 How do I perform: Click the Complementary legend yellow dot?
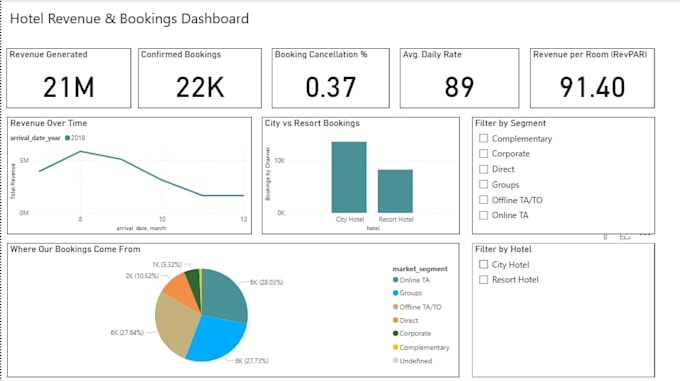(396, 347)
